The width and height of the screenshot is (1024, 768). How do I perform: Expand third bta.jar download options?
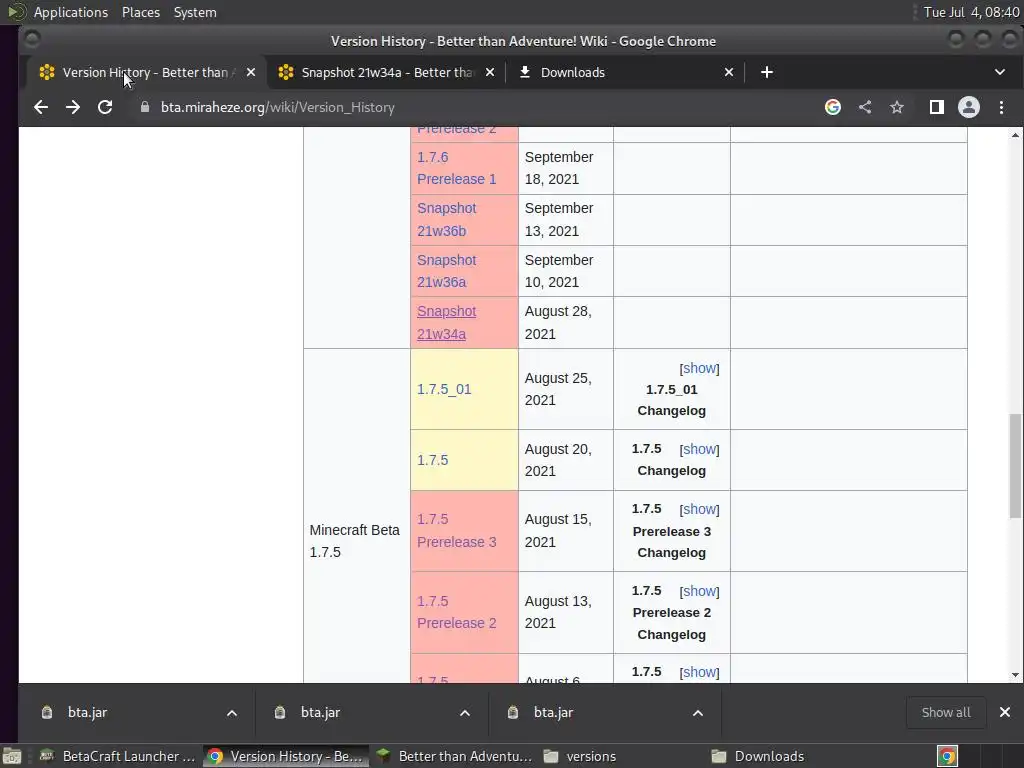click(x=697, y=712)
